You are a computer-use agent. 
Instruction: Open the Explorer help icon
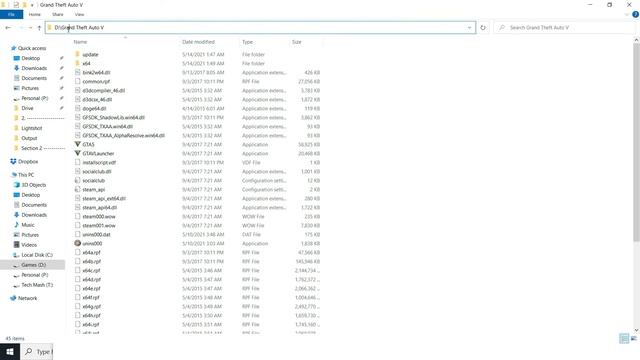point(635,14)
